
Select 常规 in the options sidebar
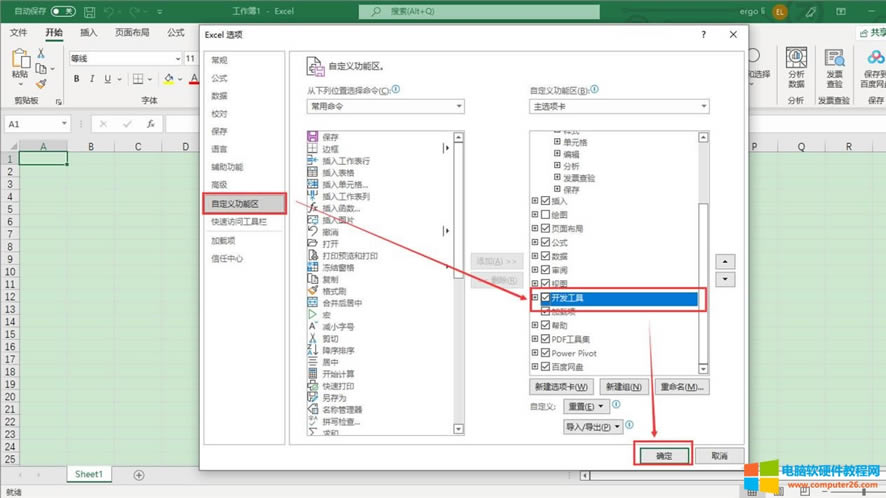pos(219,60)
